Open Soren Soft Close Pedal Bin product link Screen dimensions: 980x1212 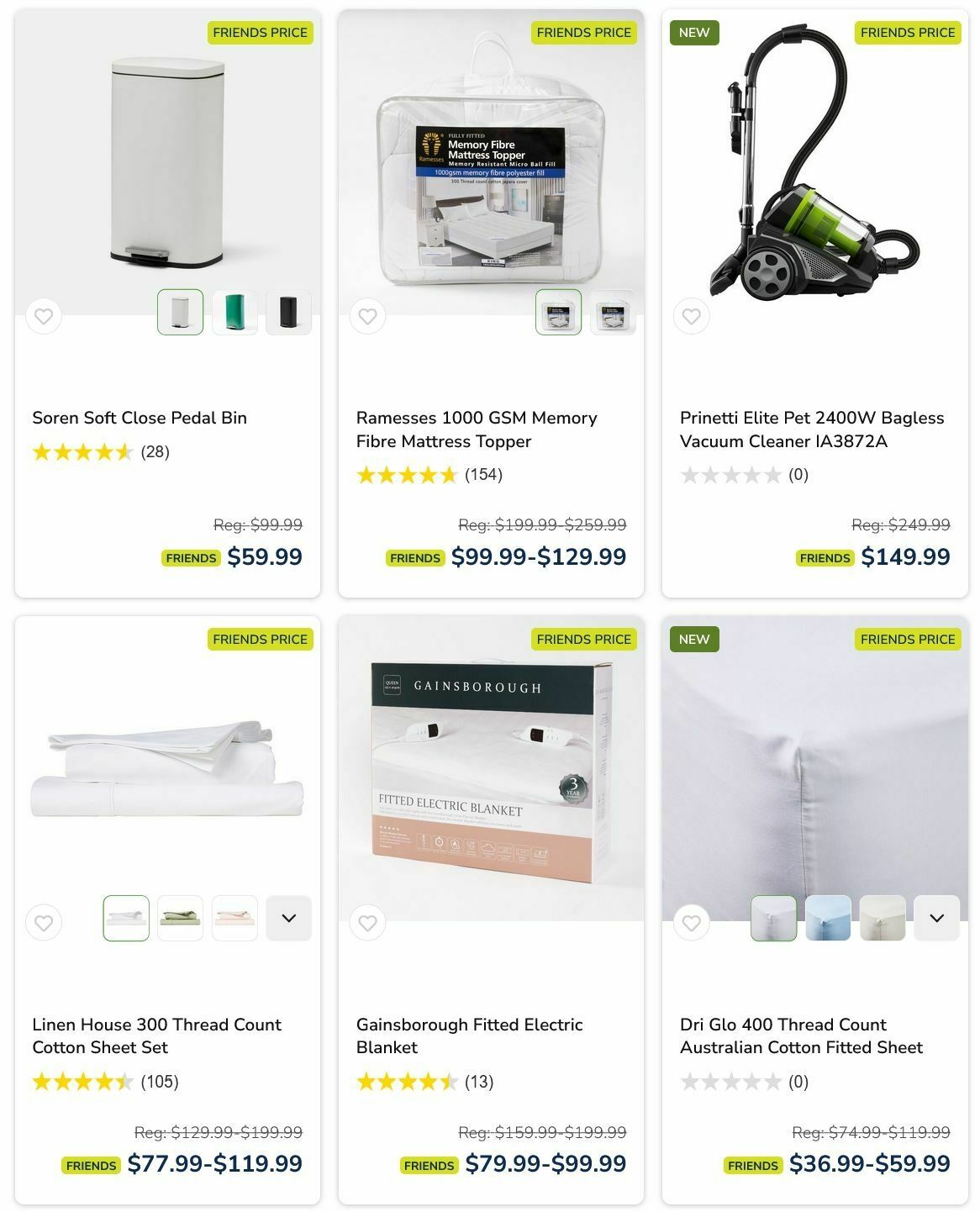(x=140, y=418)
